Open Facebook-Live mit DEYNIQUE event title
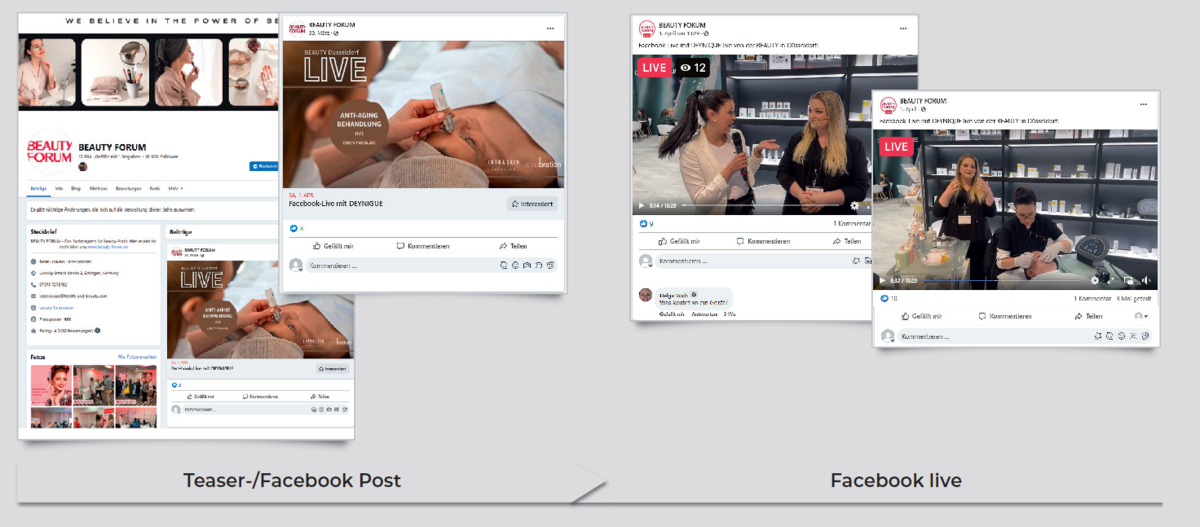This screenshot has height=527, width=1200. tap(336, 204)
